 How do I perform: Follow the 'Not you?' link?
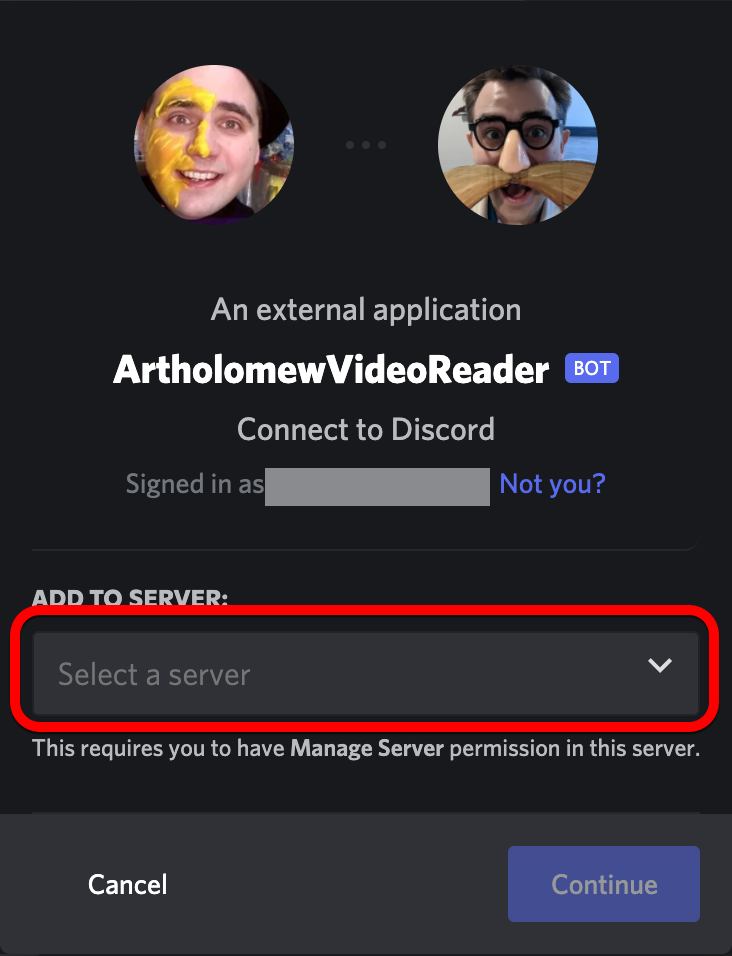552,484
